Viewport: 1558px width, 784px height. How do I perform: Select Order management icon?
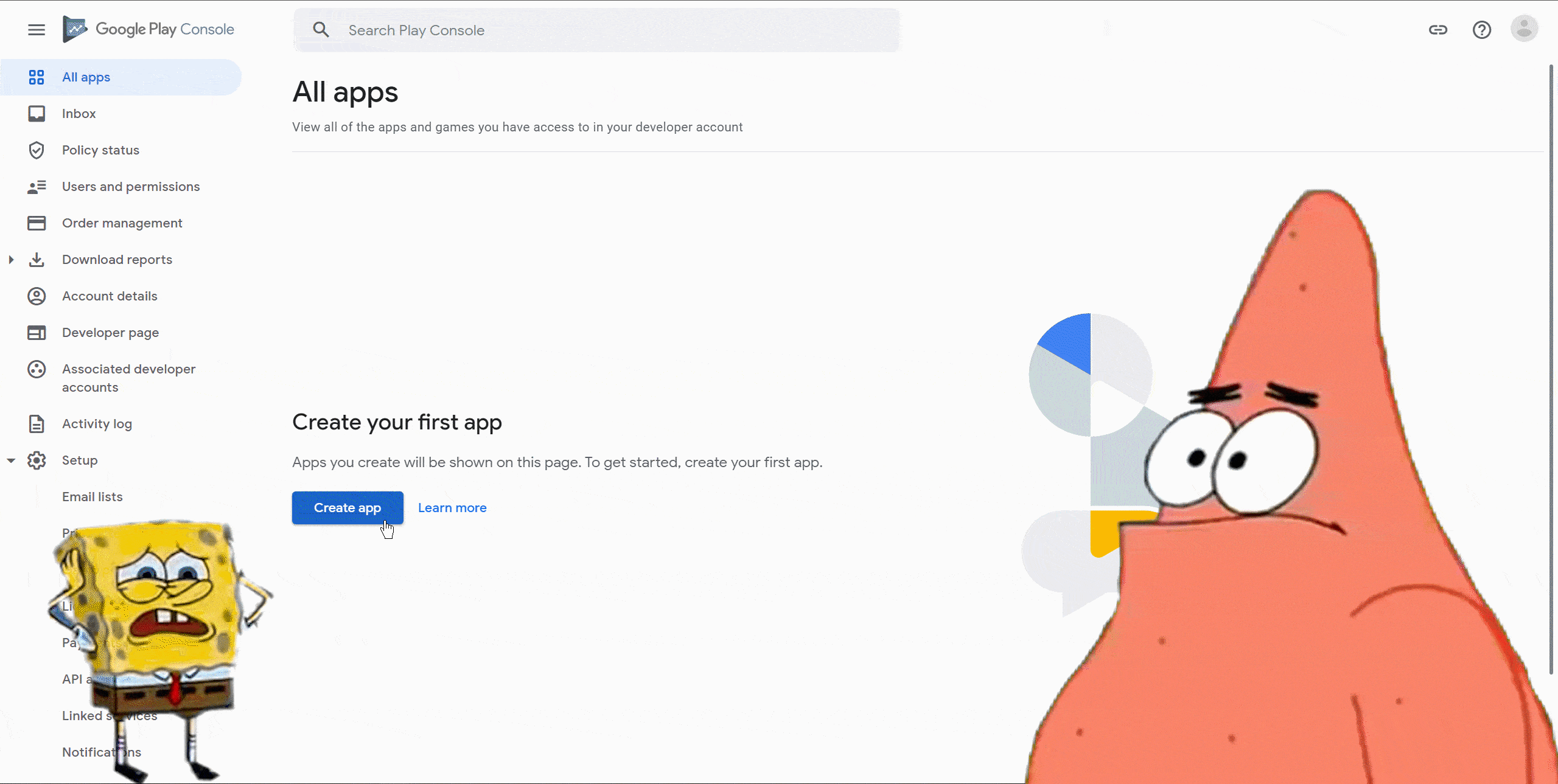tap(36, 222)
